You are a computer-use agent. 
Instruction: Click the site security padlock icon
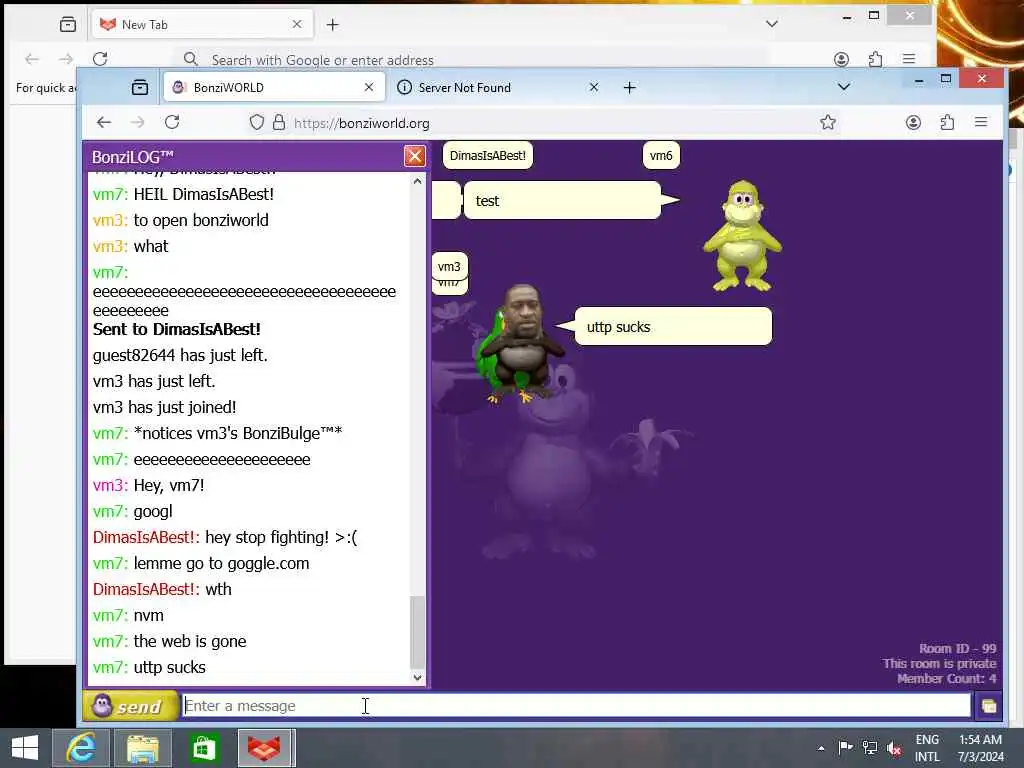279,123
